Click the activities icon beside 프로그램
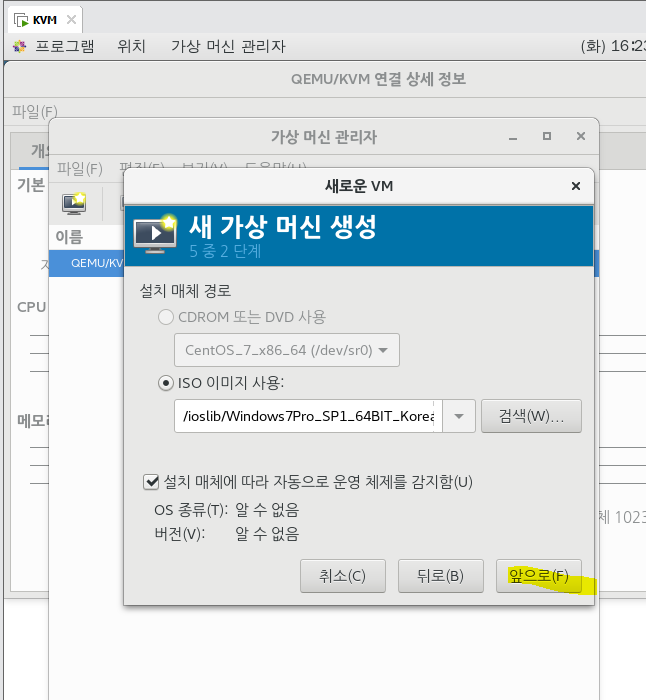 tap(19, 46)
